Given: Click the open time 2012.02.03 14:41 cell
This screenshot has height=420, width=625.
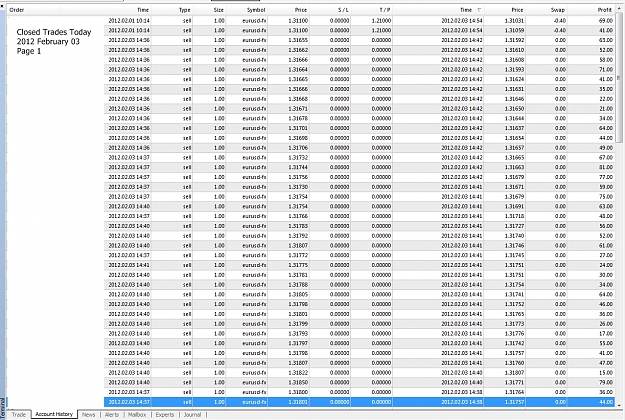Looking at the screenshot, I should point(129,265).
